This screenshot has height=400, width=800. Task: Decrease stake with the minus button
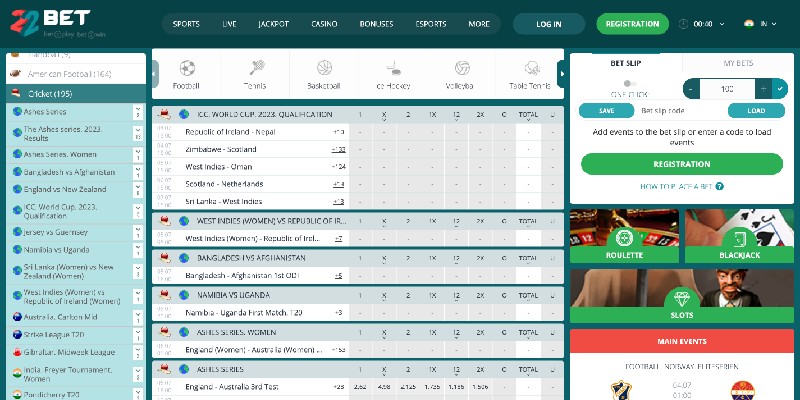pos(691,89)
